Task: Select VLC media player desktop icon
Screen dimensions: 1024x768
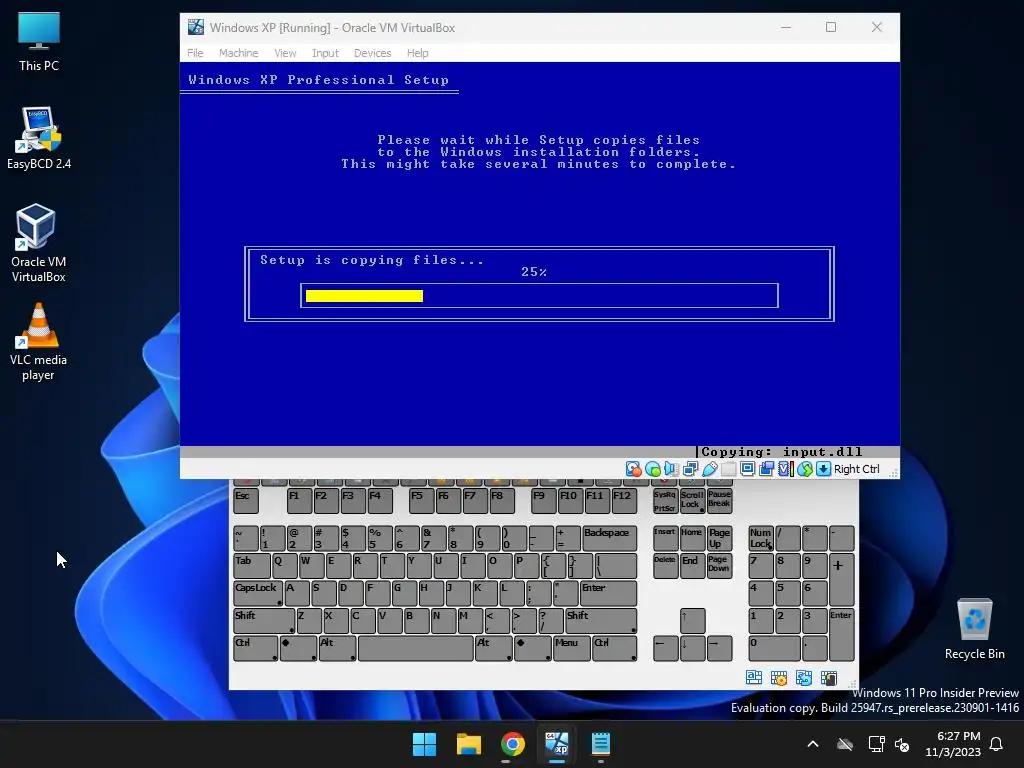Action: click(x=39, y=342)
